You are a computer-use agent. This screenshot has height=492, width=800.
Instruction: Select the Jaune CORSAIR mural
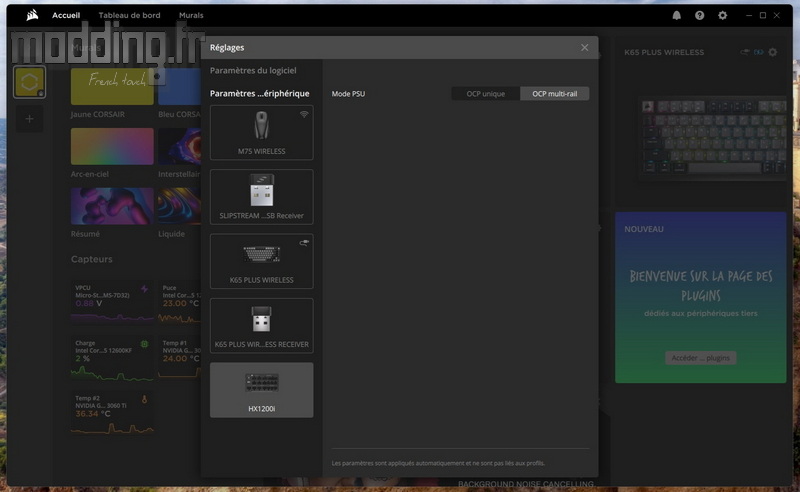pos(112,87)
